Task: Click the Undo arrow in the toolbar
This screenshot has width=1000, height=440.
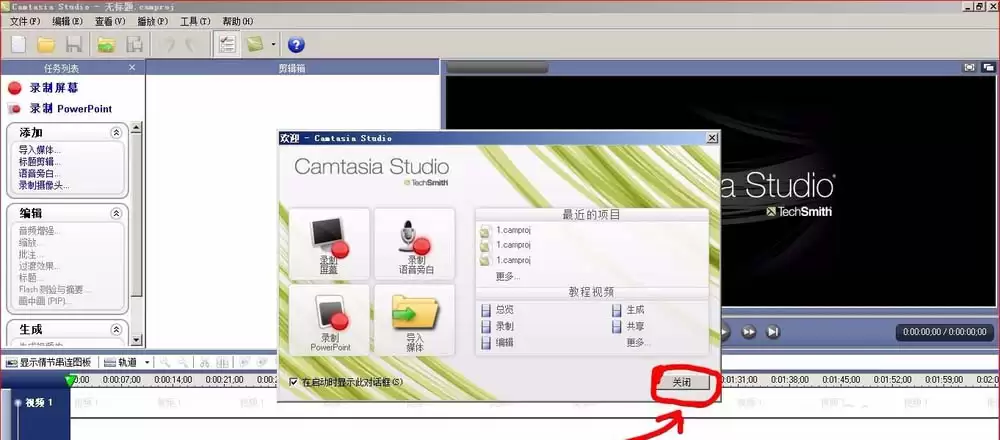Action: 169,45
